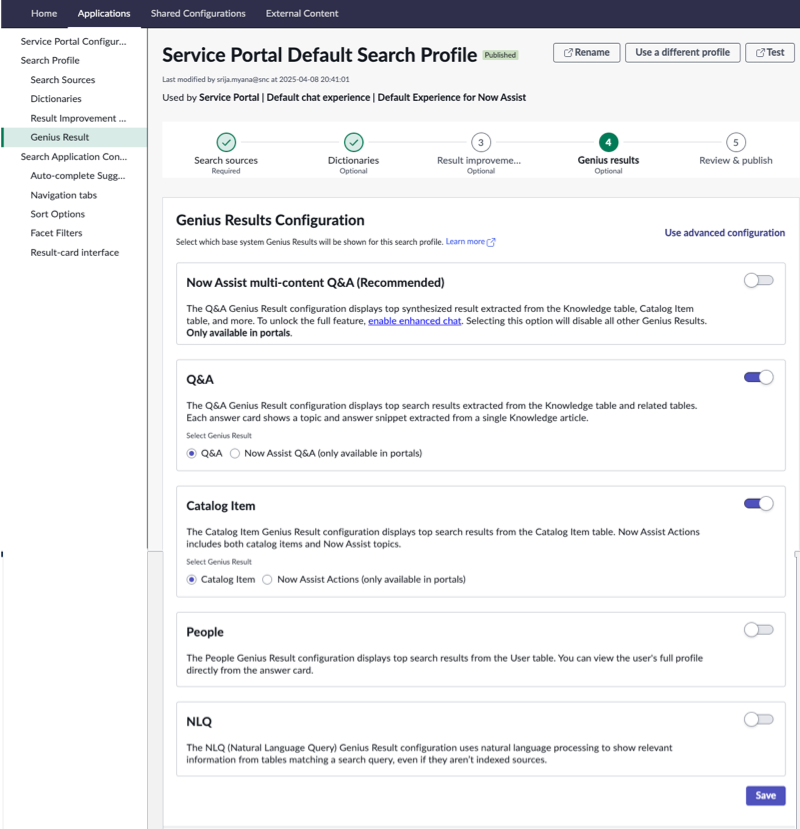800x829 pixels.
Task: Click the Dictionaries completed step circle
Action: pyautogui.click(x=353, y=142)
